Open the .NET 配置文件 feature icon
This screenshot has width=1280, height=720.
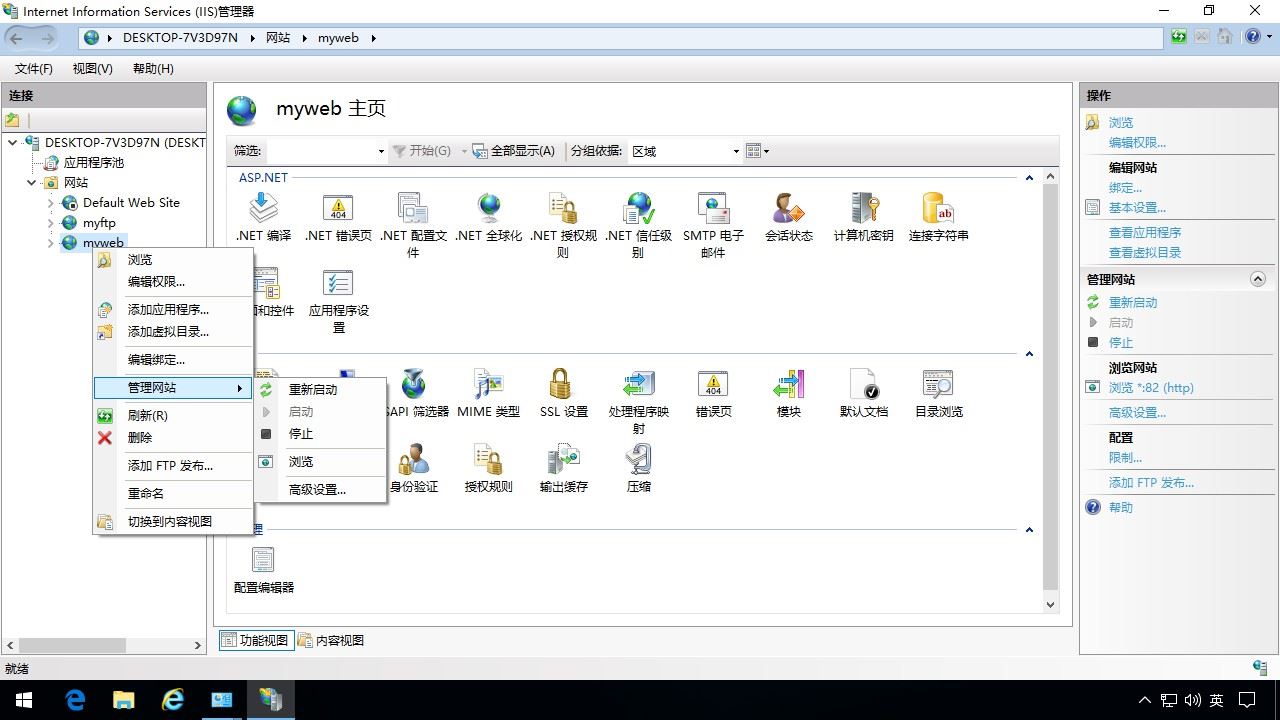coord(413,226)
